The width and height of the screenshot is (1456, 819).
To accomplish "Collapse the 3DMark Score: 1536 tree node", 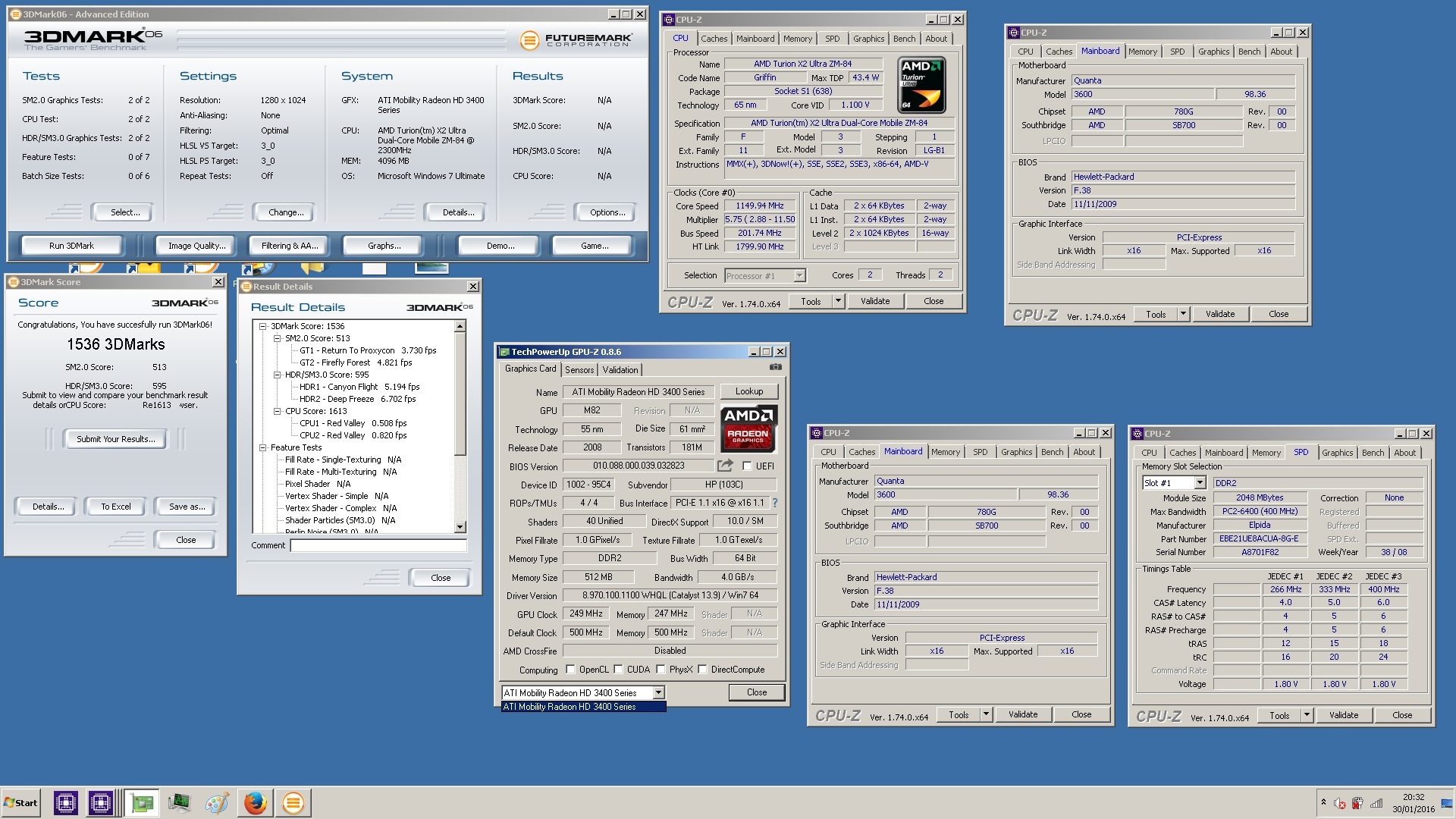I will (263, 326).
